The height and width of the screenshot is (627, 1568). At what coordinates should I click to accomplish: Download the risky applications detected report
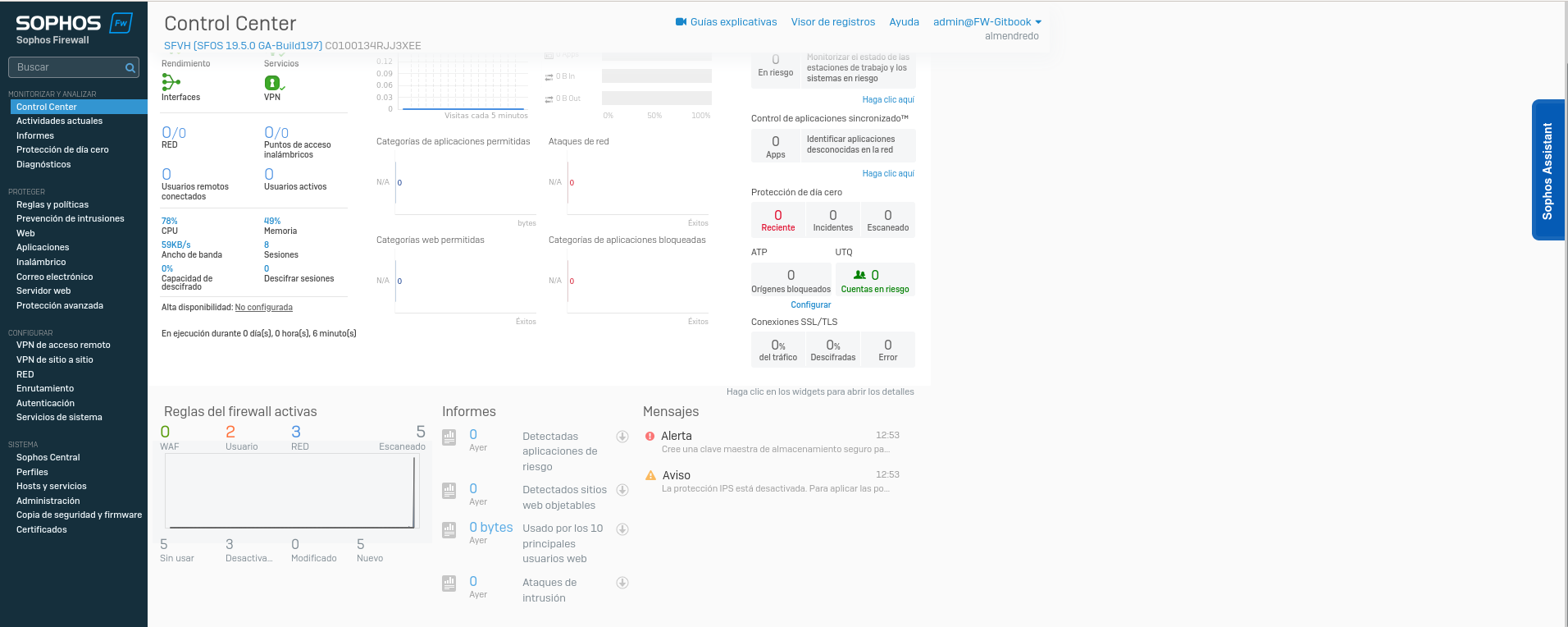tap(622, 437)
